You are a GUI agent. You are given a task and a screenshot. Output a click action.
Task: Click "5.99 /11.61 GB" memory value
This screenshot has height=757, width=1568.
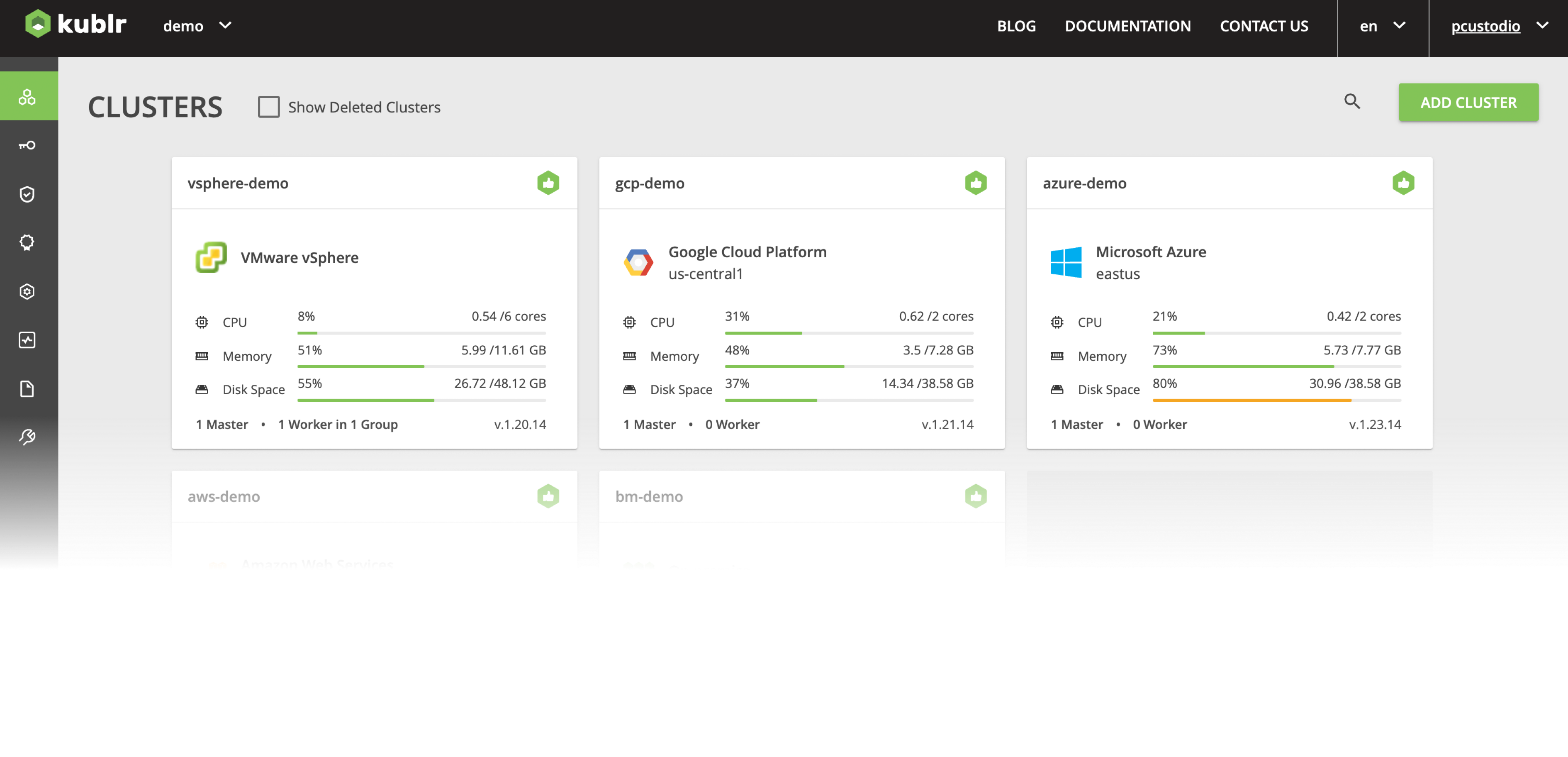pos(504,349)
